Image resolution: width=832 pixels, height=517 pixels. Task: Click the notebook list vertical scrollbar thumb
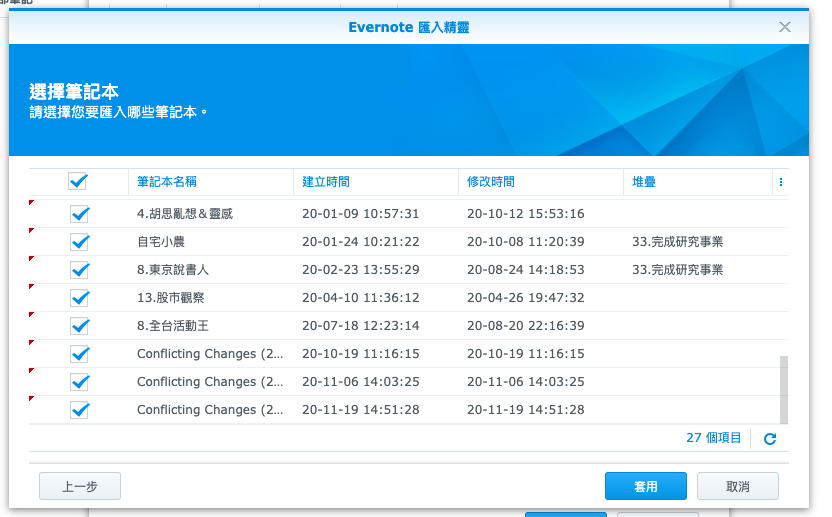tap(784, 390)
